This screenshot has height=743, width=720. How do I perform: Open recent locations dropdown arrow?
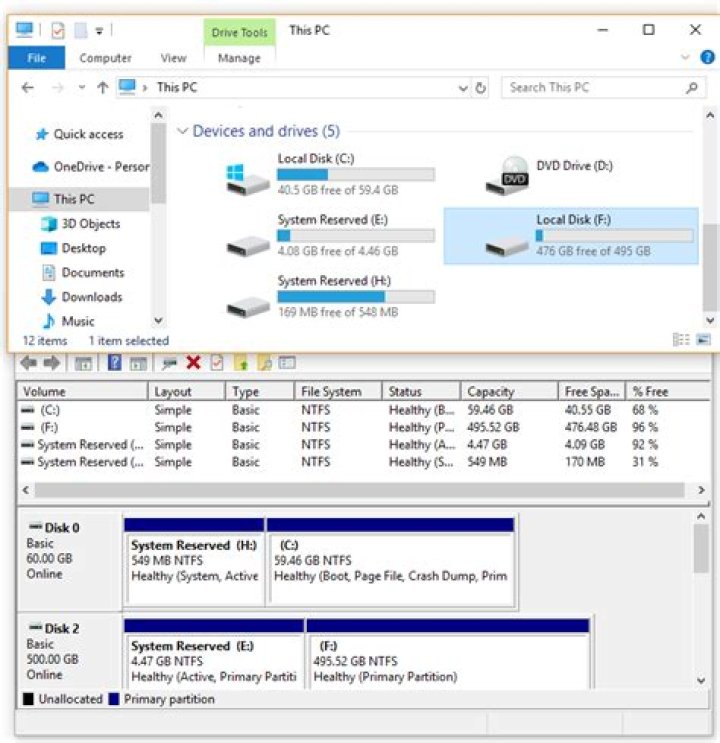82,88
